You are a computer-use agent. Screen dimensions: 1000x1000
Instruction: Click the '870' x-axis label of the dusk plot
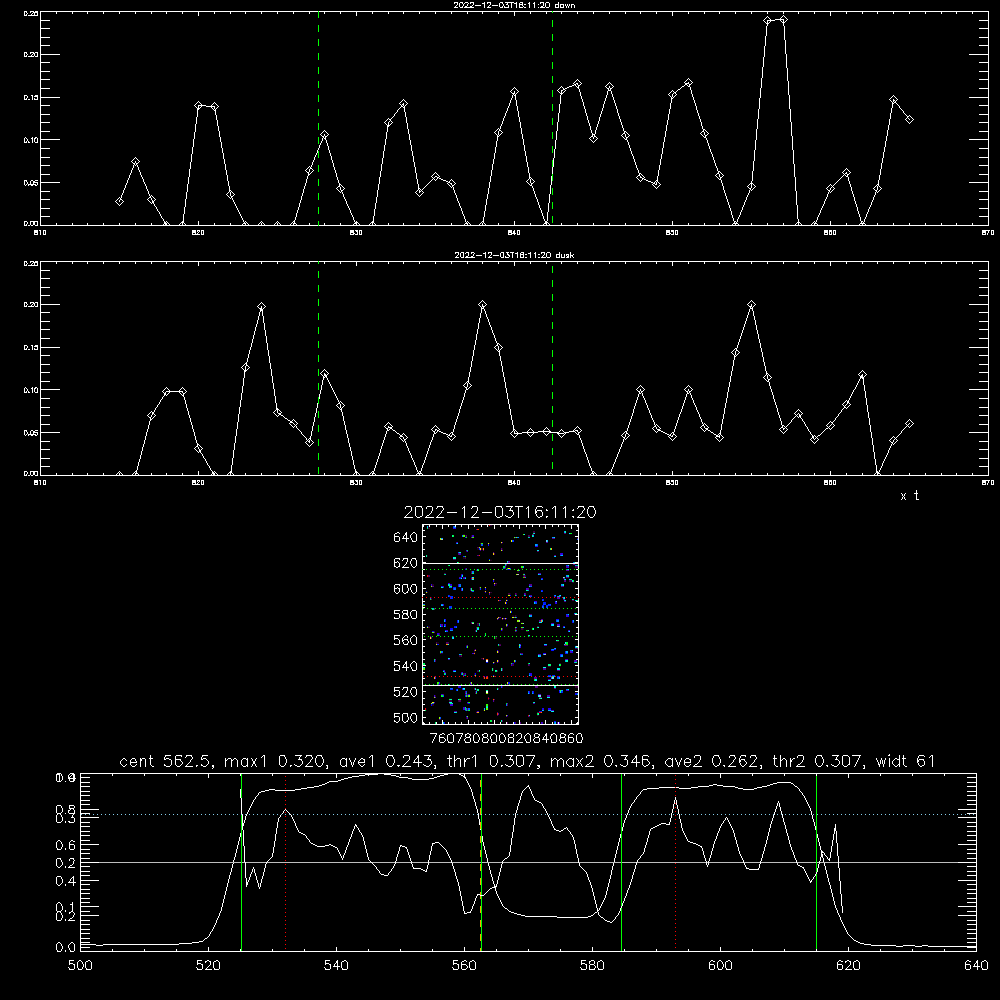[x=988, y=483]
